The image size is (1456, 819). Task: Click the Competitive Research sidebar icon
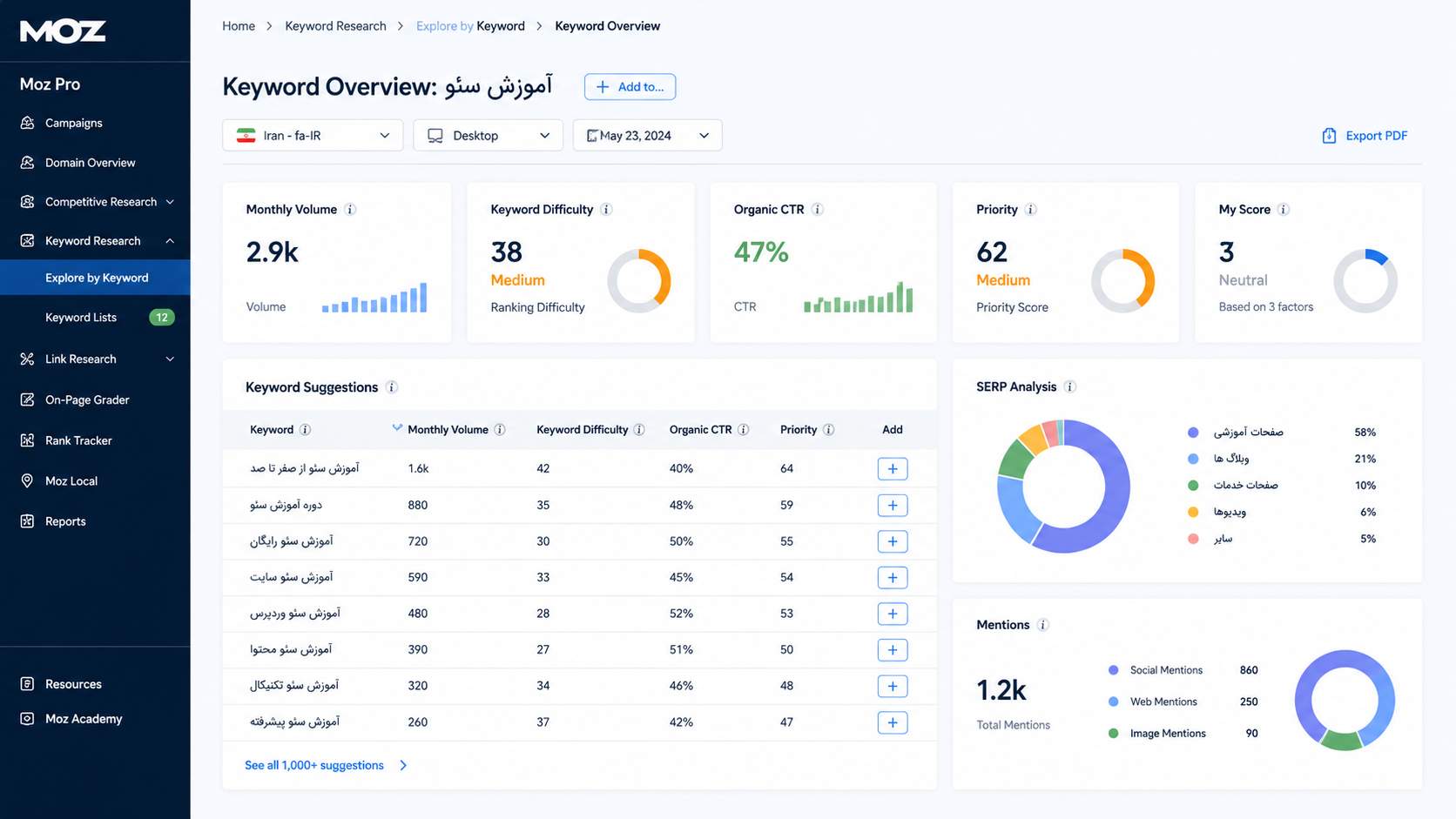point(27,201)
